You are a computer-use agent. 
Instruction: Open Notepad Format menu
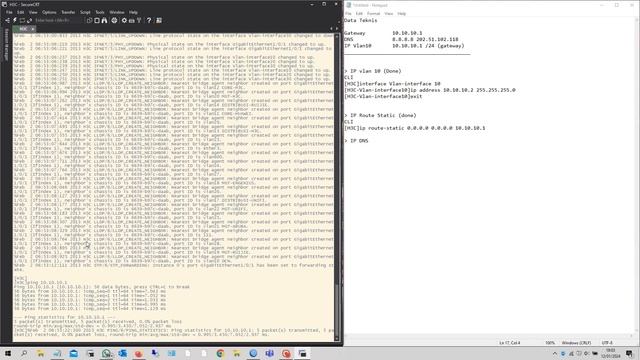point(373,13)
